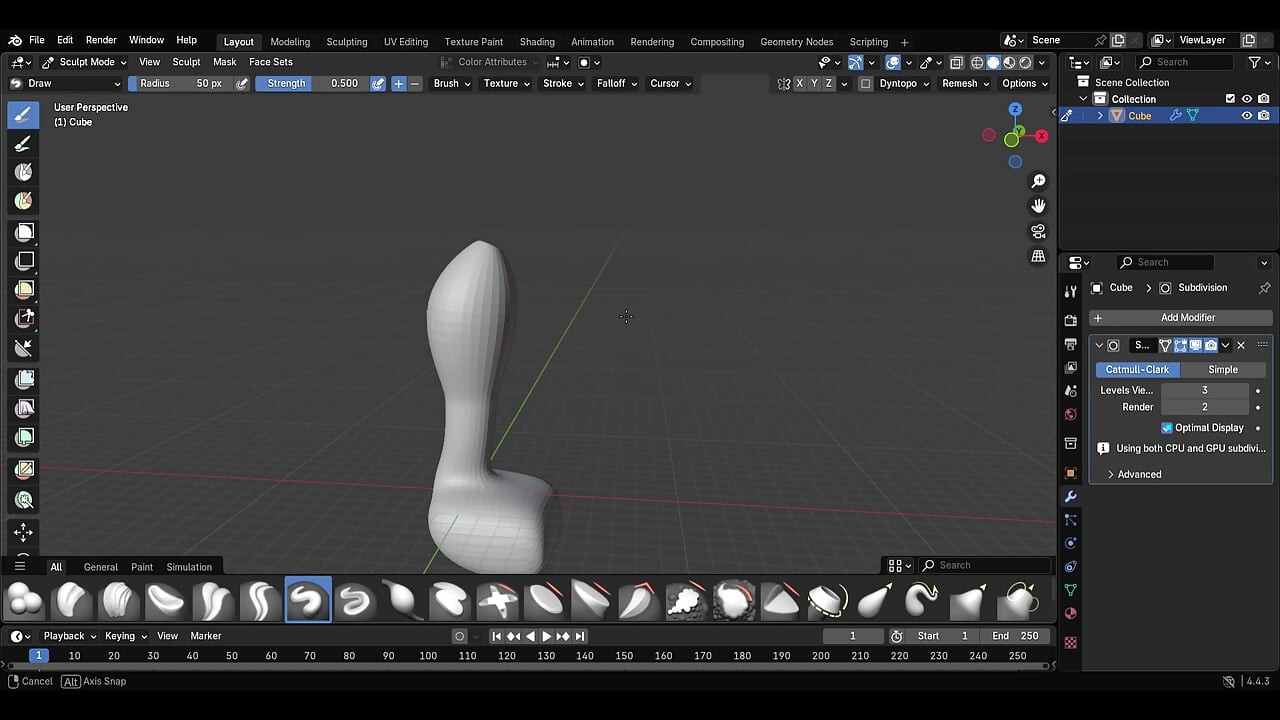Click the Add Modifier button

point(1181,318)
